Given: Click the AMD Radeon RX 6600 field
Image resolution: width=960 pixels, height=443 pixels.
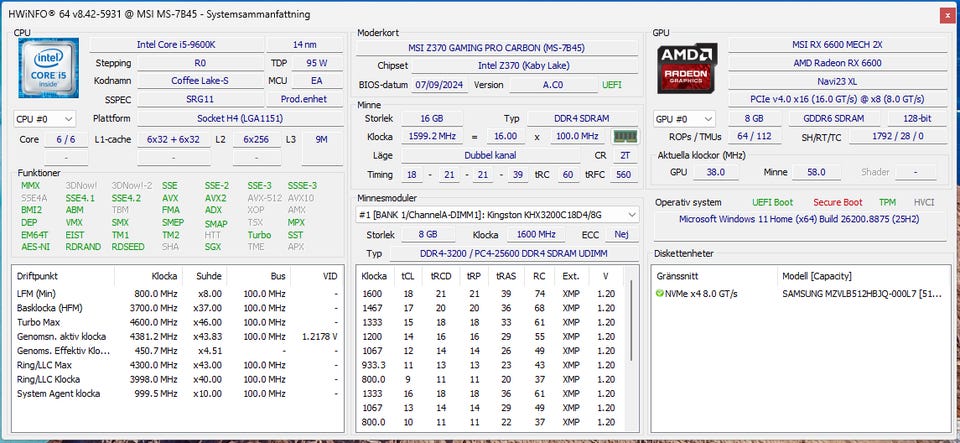Looking at the screenshot, I should point(836,63).
